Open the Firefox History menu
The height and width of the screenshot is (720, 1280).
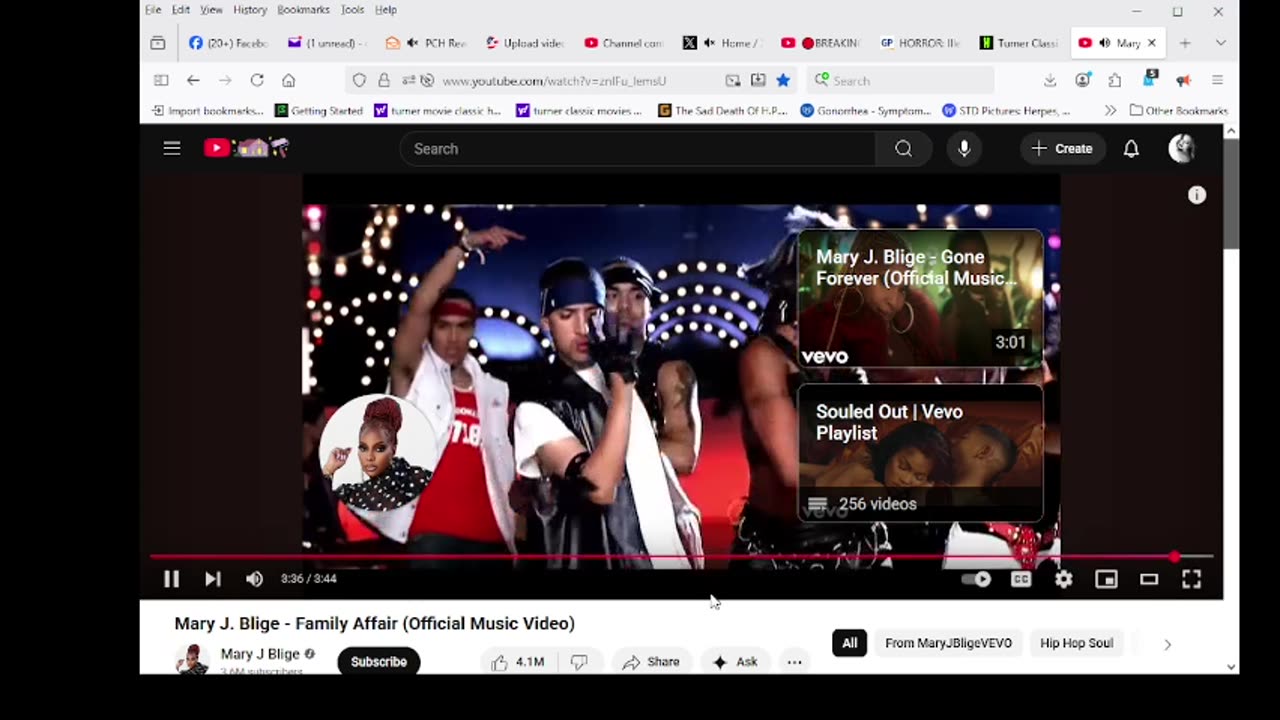(250, 10)
